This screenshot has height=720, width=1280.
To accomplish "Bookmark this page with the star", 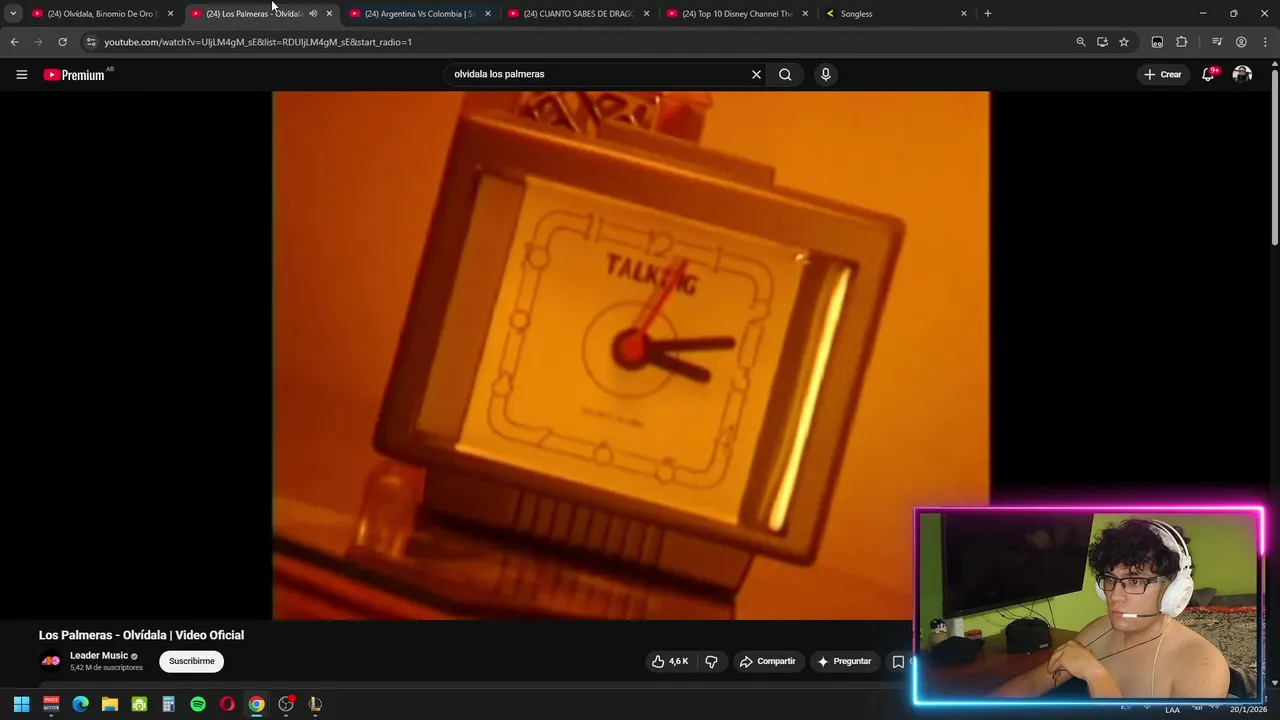I will point(1124,42).
